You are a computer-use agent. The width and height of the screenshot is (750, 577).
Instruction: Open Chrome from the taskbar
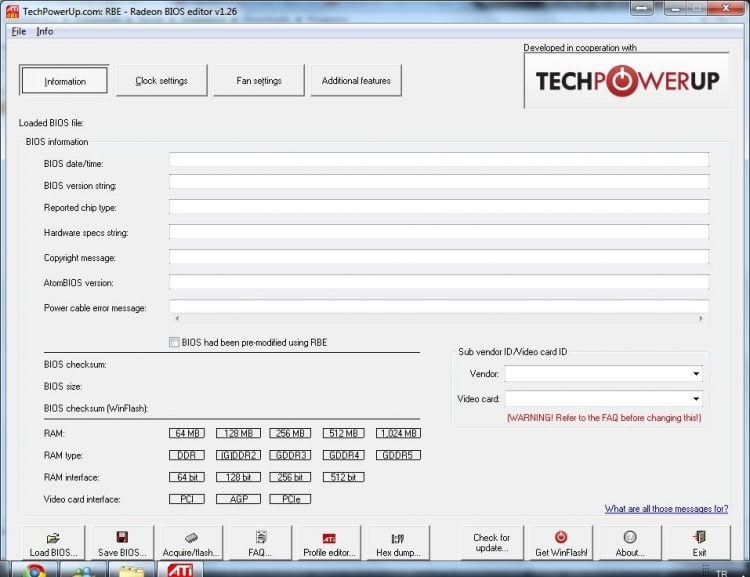tap(34, 570)
